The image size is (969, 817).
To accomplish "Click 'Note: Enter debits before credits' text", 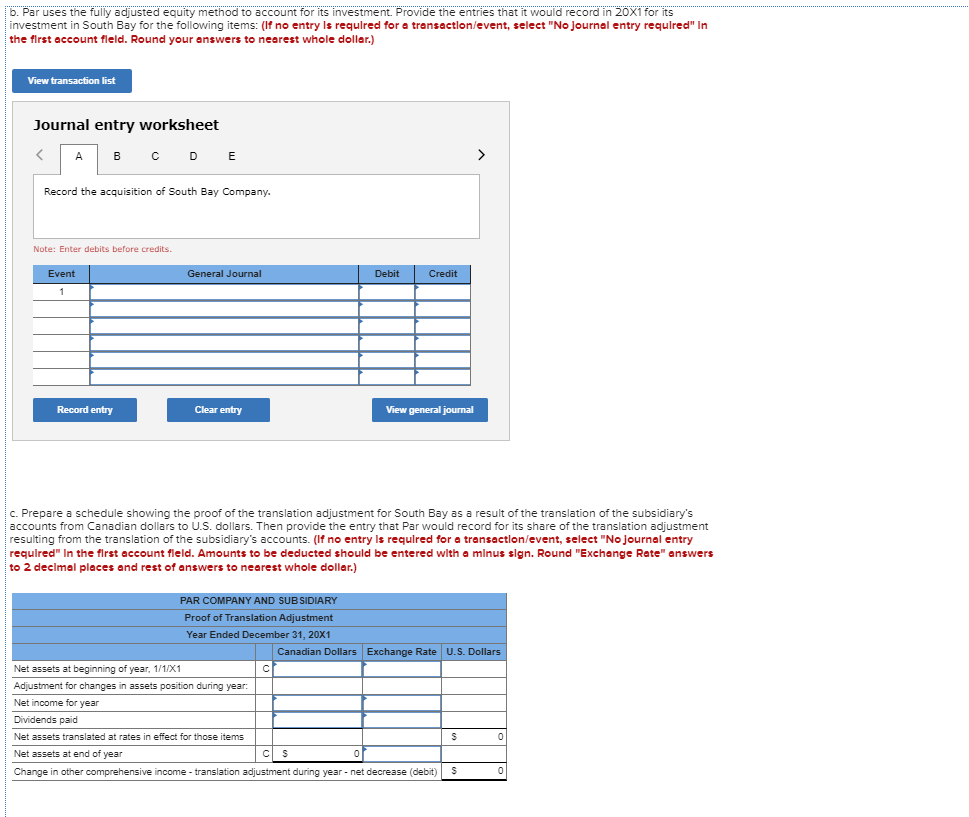I will click(103, 249).
